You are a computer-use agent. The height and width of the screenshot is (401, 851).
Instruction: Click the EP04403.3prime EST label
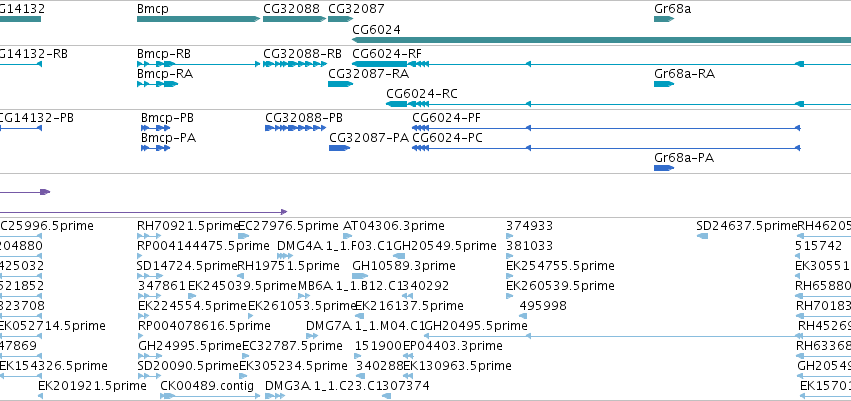pyautogui.click(x=453, y=346)
